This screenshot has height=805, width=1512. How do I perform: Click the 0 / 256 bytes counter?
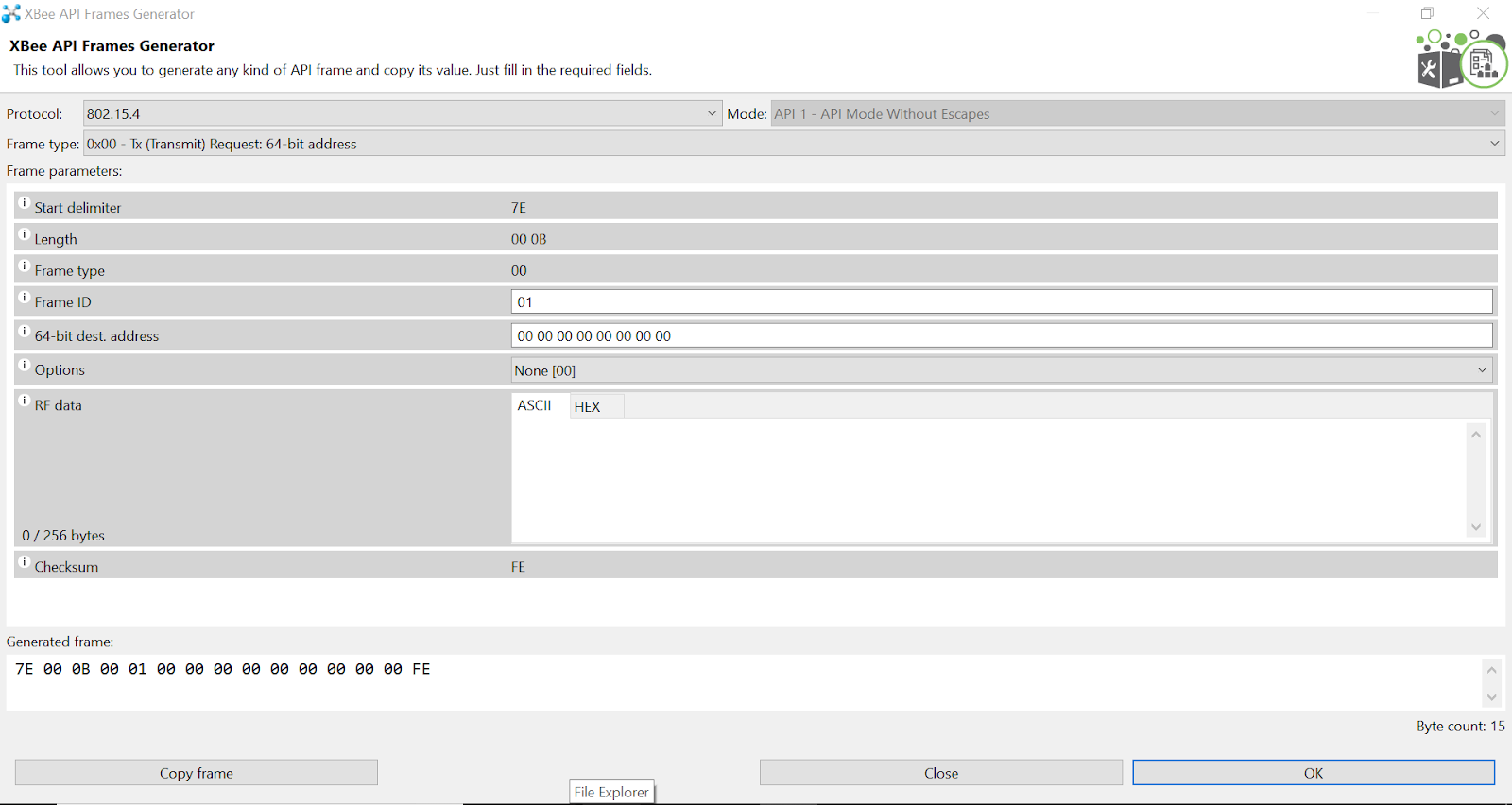pos(63,535)
